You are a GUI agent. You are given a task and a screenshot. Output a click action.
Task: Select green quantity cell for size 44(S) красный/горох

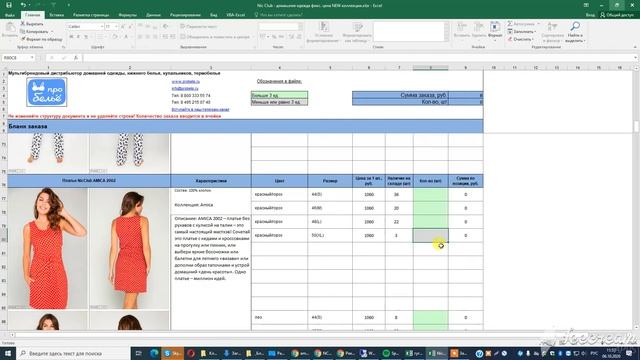click(431, 194)
